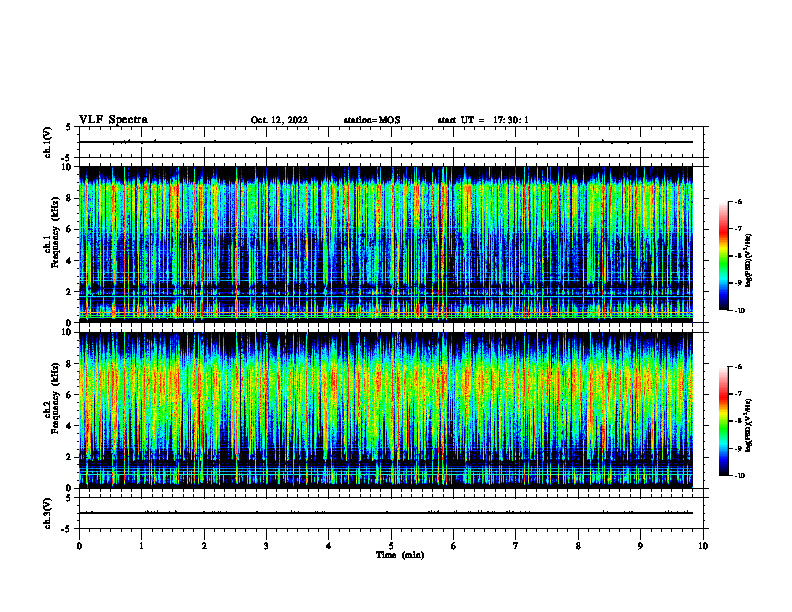Click the ch.1 voltage waveform trace
The width and height of the screenshot is (792, 612).
click(x=386, y=142)
